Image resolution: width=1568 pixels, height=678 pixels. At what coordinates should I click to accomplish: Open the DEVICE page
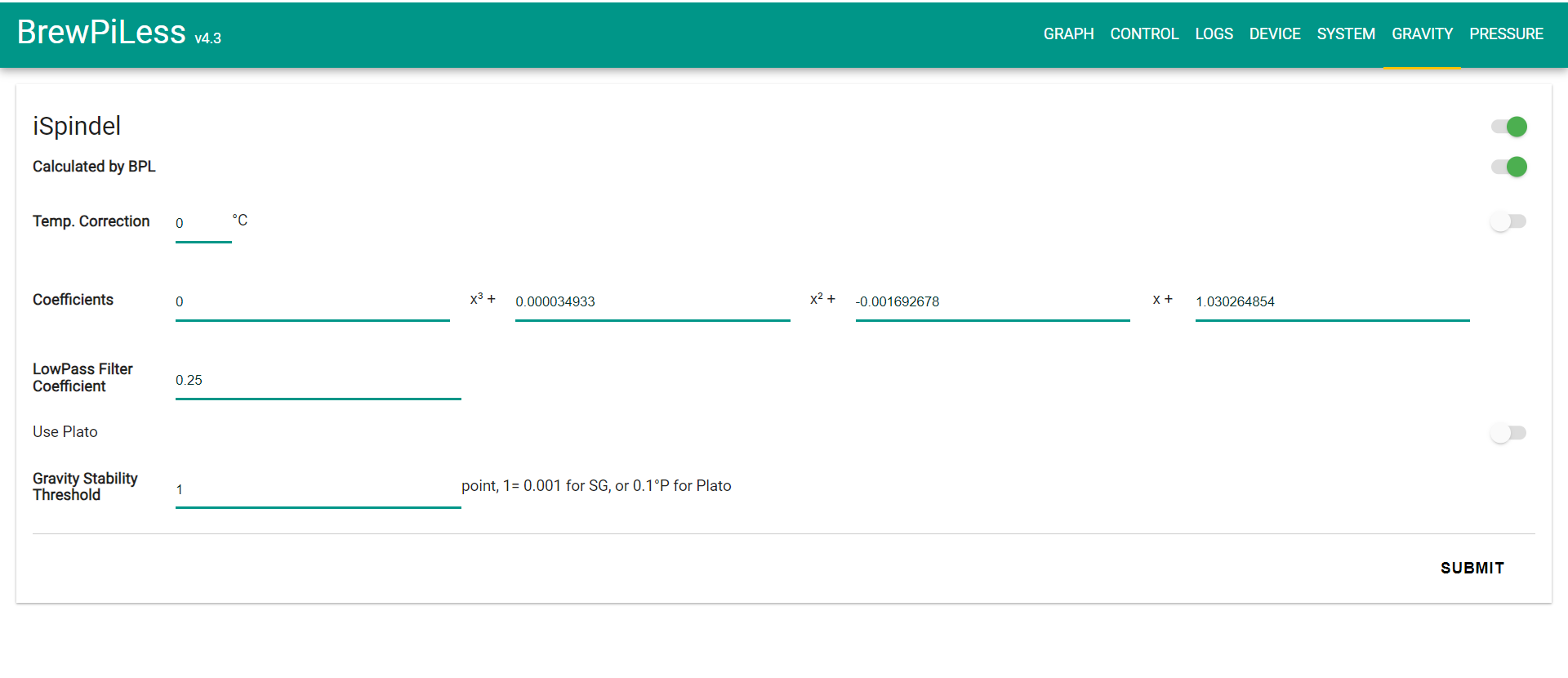(1274, 34)
